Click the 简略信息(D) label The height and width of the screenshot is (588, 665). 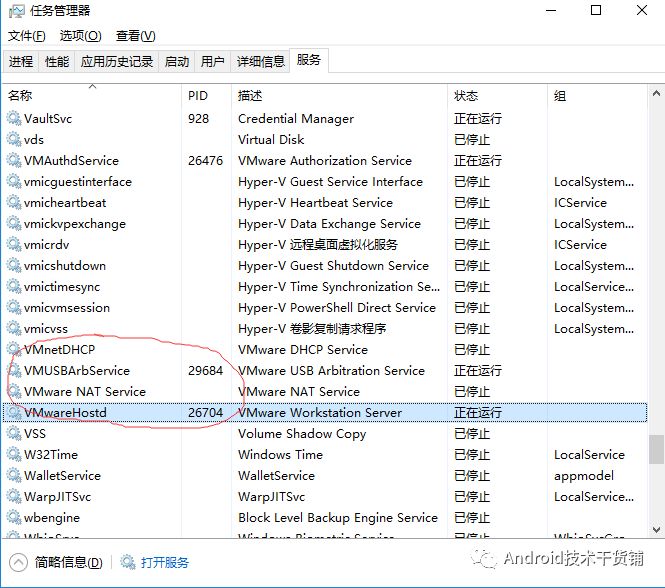pos(69,563)
